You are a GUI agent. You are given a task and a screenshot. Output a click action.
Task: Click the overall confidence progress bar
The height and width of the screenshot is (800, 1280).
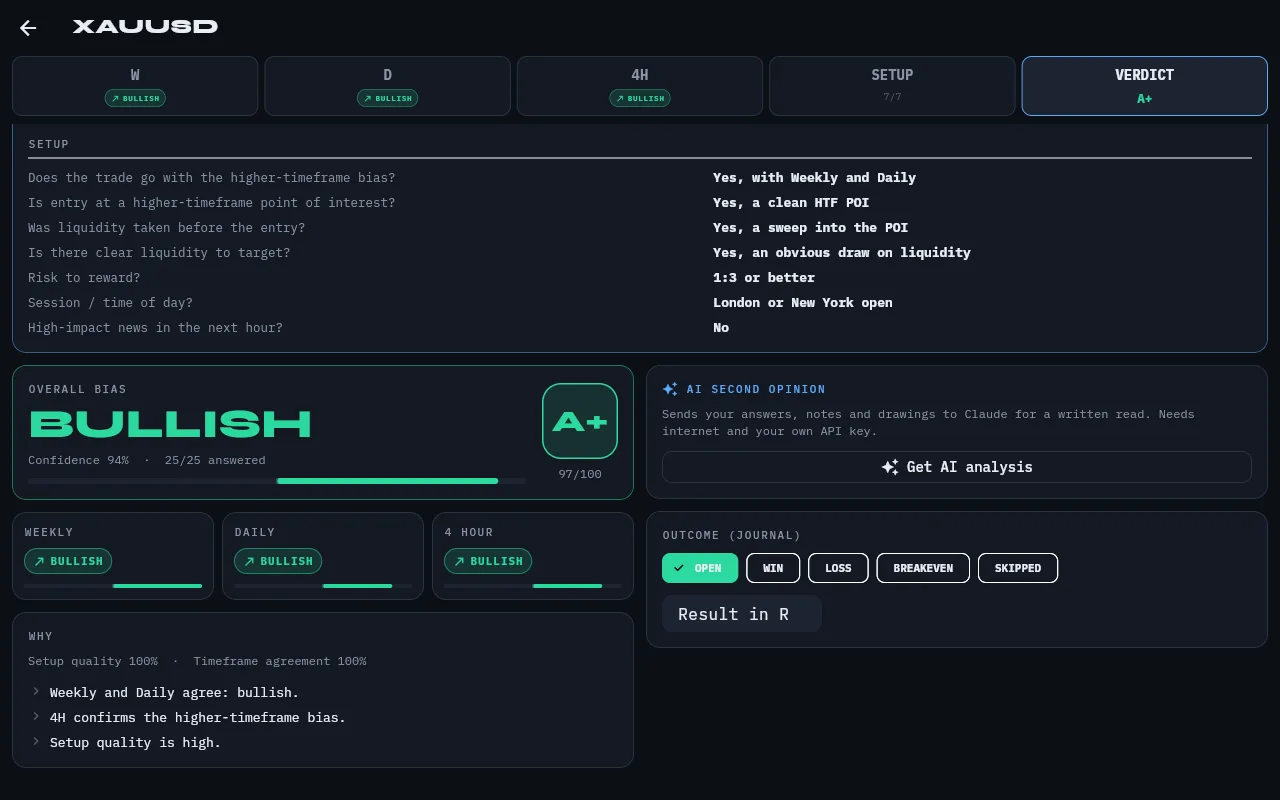click(x=277, y=481)
